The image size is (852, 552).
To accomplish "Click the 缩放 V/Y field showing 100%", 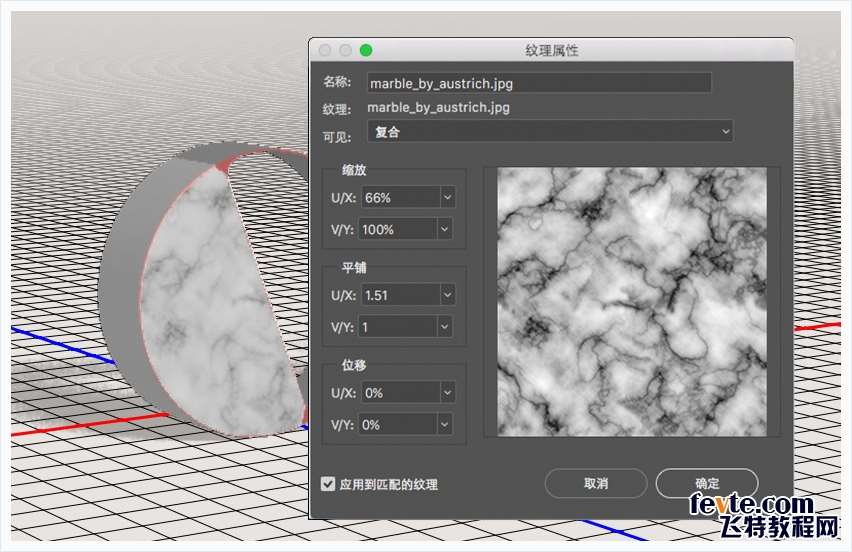I will (398, 229).
